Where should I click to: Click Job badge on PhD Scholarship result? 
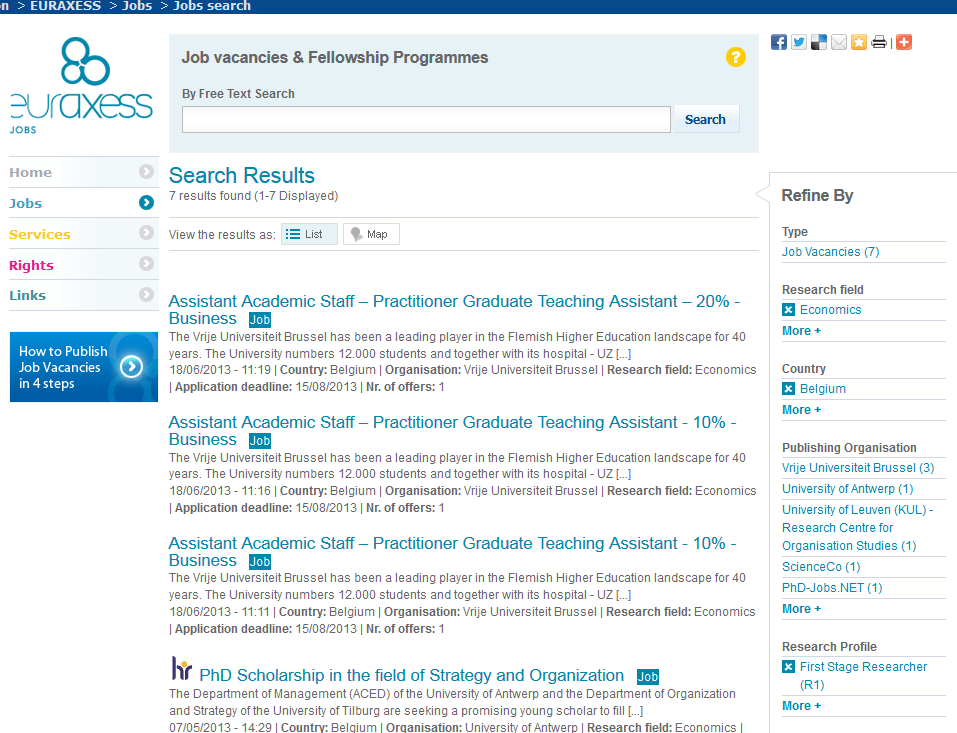pos(647,676)
